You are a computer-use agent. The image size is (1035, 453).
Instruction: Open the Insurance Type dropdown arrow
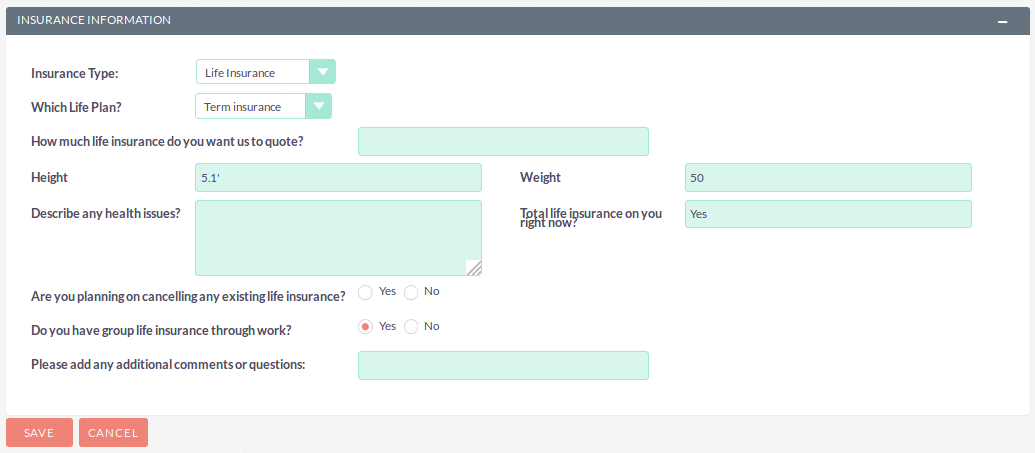pyautogui.click(x=322, y=72)
